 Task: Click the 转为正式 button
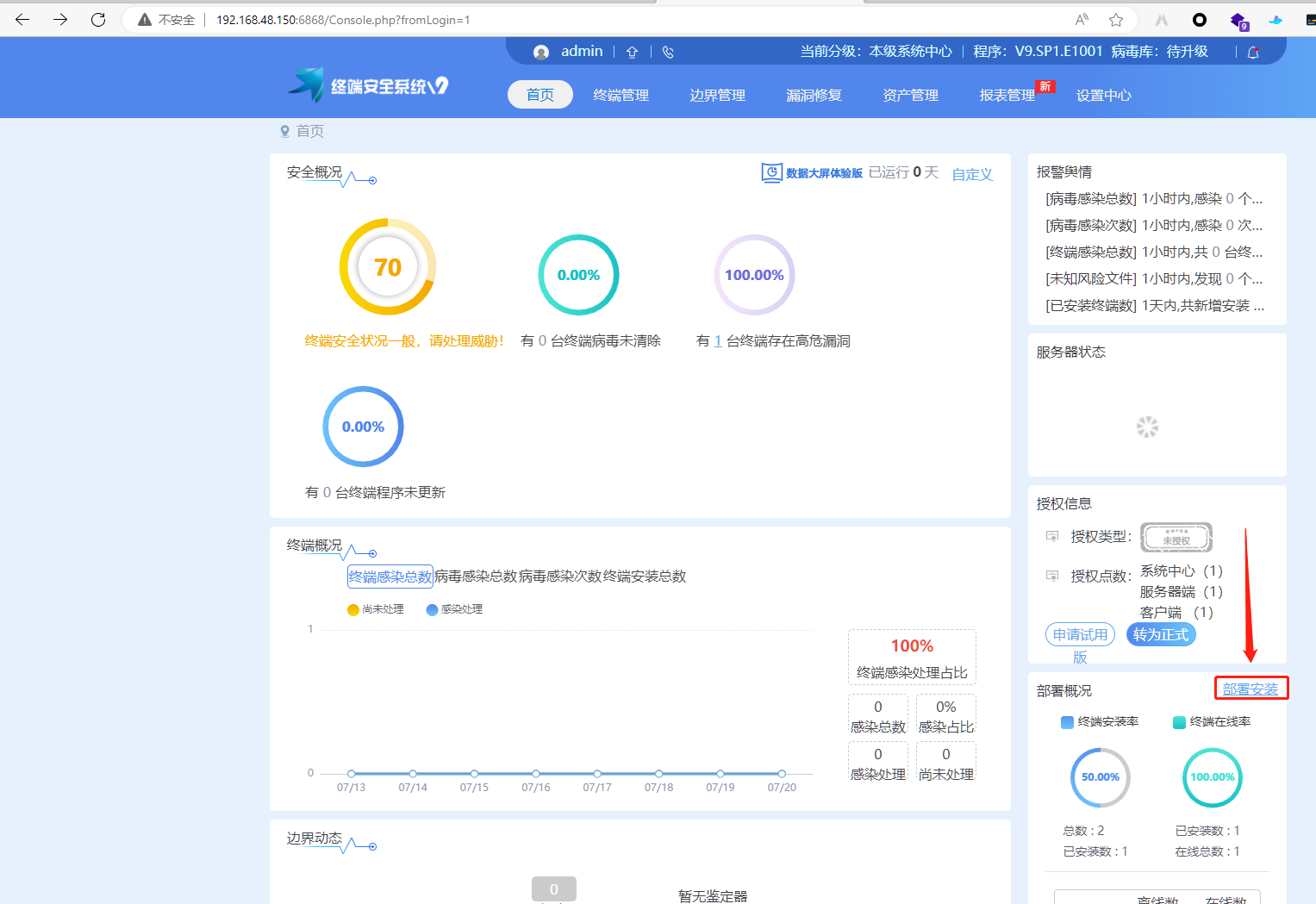[1161, 635]
